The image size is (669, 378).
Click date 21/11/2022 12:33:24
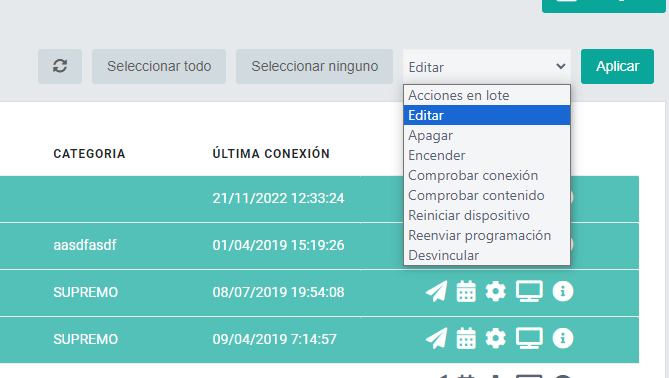(278, 198)
